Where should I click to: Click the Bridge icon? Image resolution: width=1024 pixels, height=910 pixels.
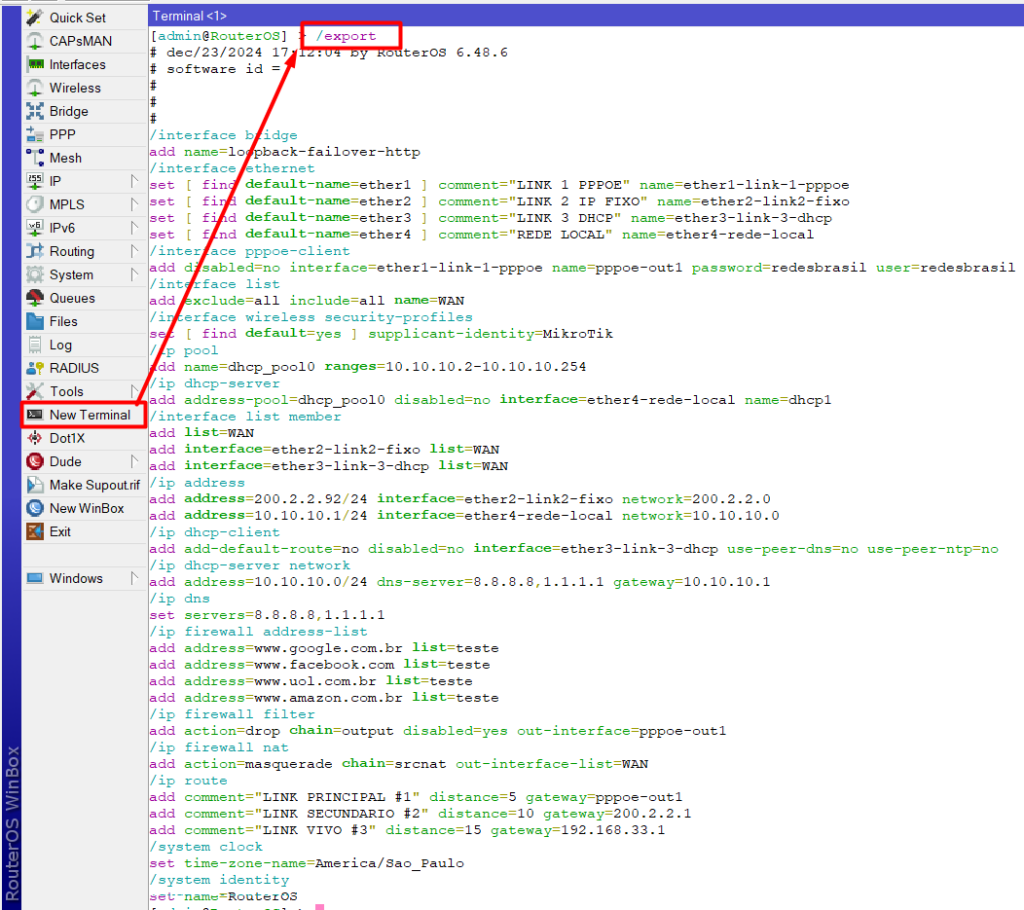coord(35,111)
